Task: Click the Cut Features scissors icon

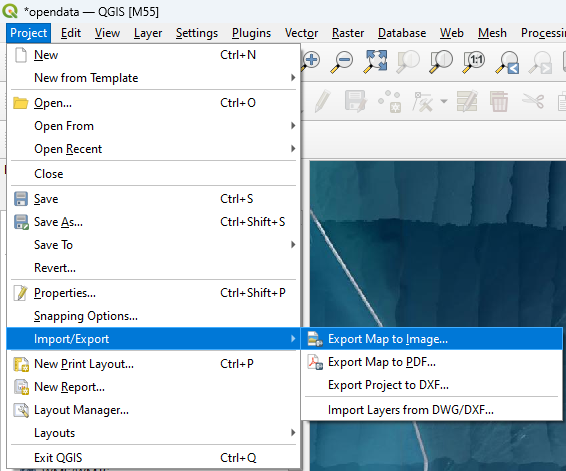Action: (x=533, y=101)
